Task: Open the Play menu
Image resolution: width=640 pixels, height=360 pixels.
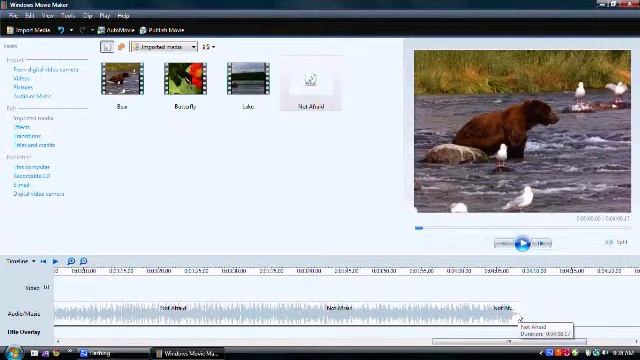Action: click(x=105, y=16)
